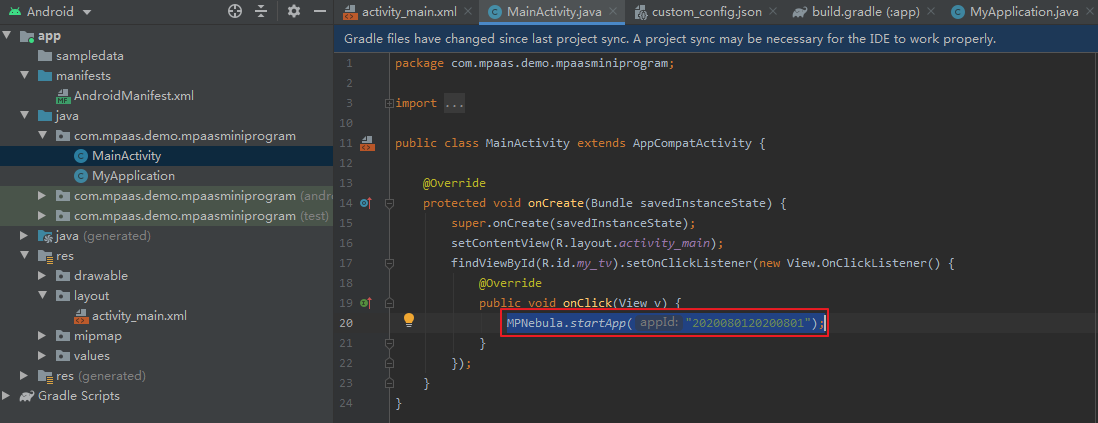Expand the folded import statements

click(x=389, y=104)
